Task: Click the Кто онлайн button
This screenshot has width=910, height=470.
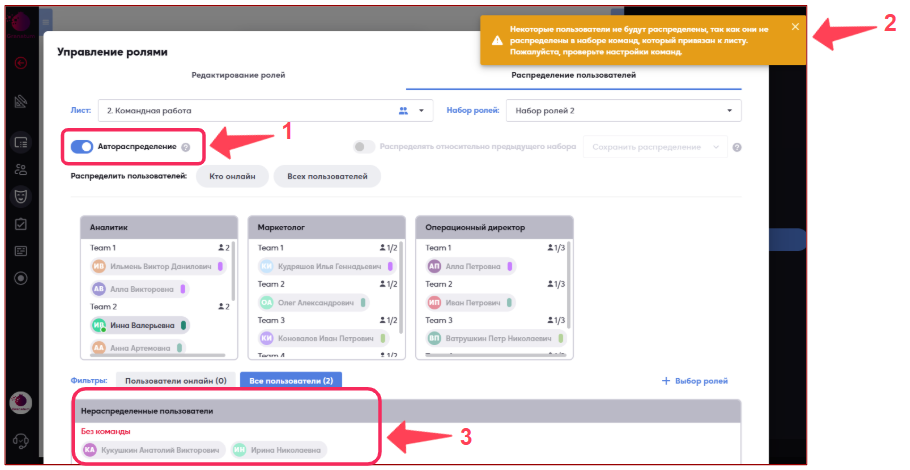Action: click(x=232, y=177)
